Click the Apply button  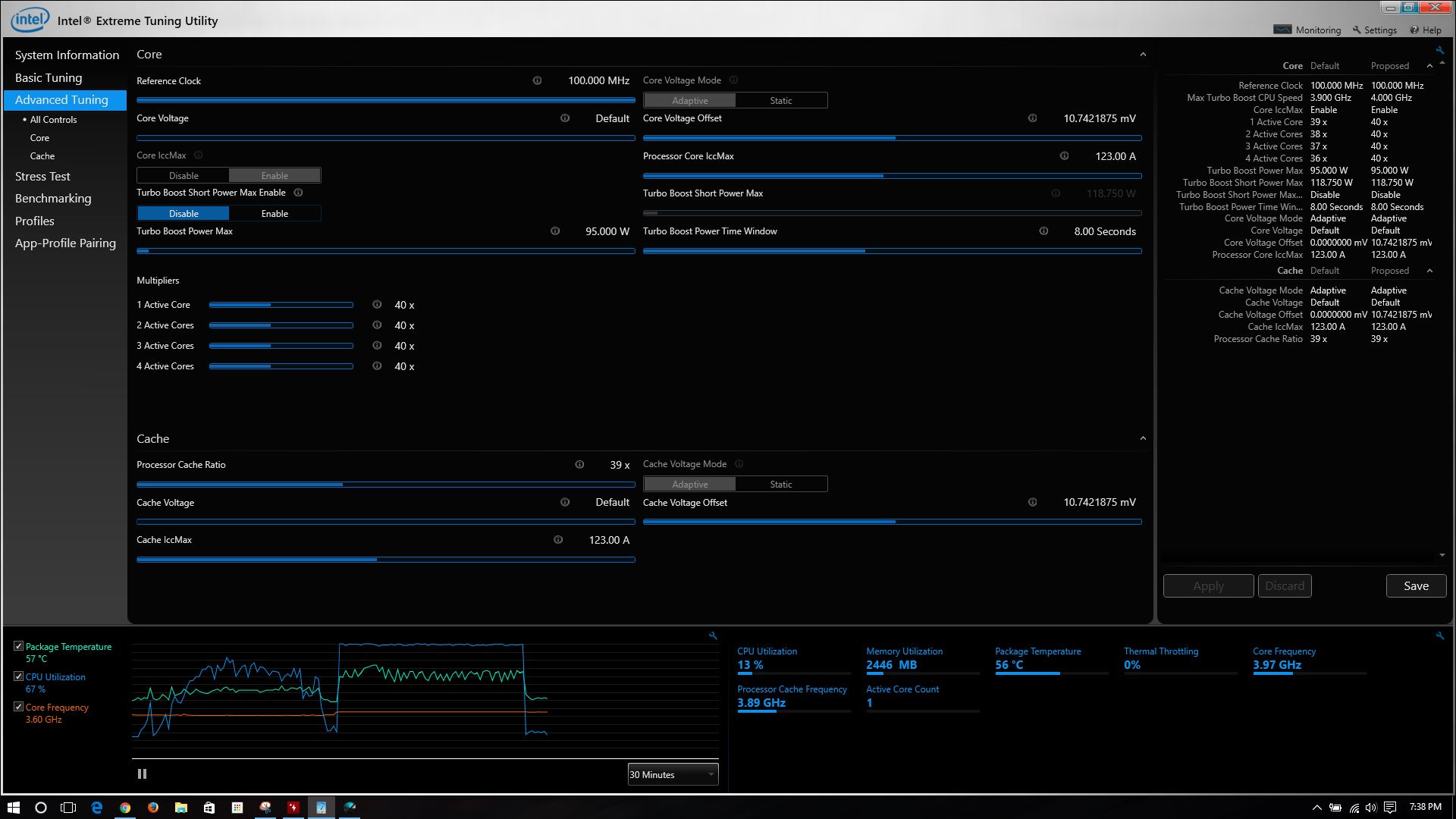pyautogui.click(x=1208, y=585)
